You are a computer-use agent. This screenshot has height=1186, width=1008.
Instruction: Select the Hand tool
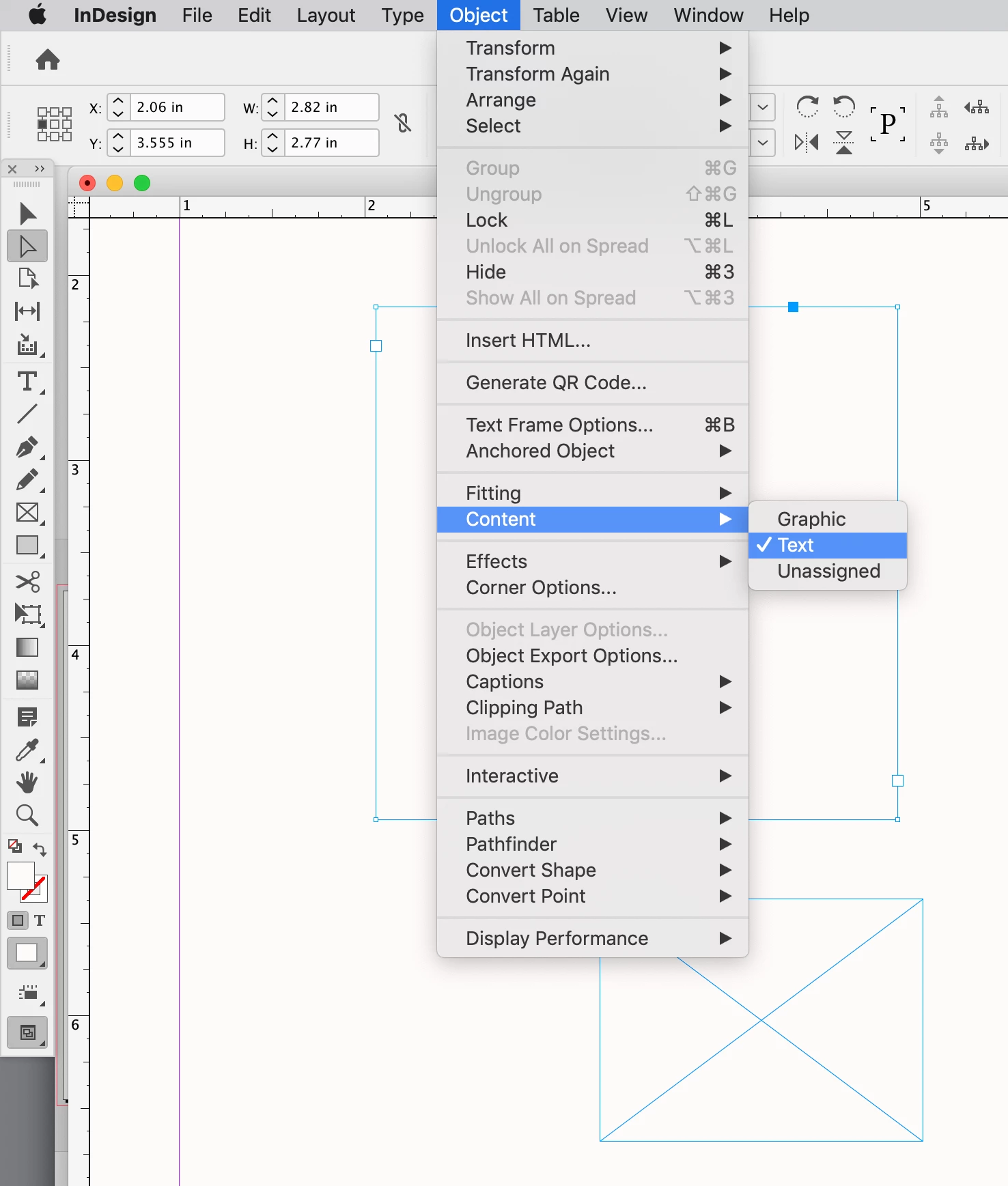coord(27,782)
